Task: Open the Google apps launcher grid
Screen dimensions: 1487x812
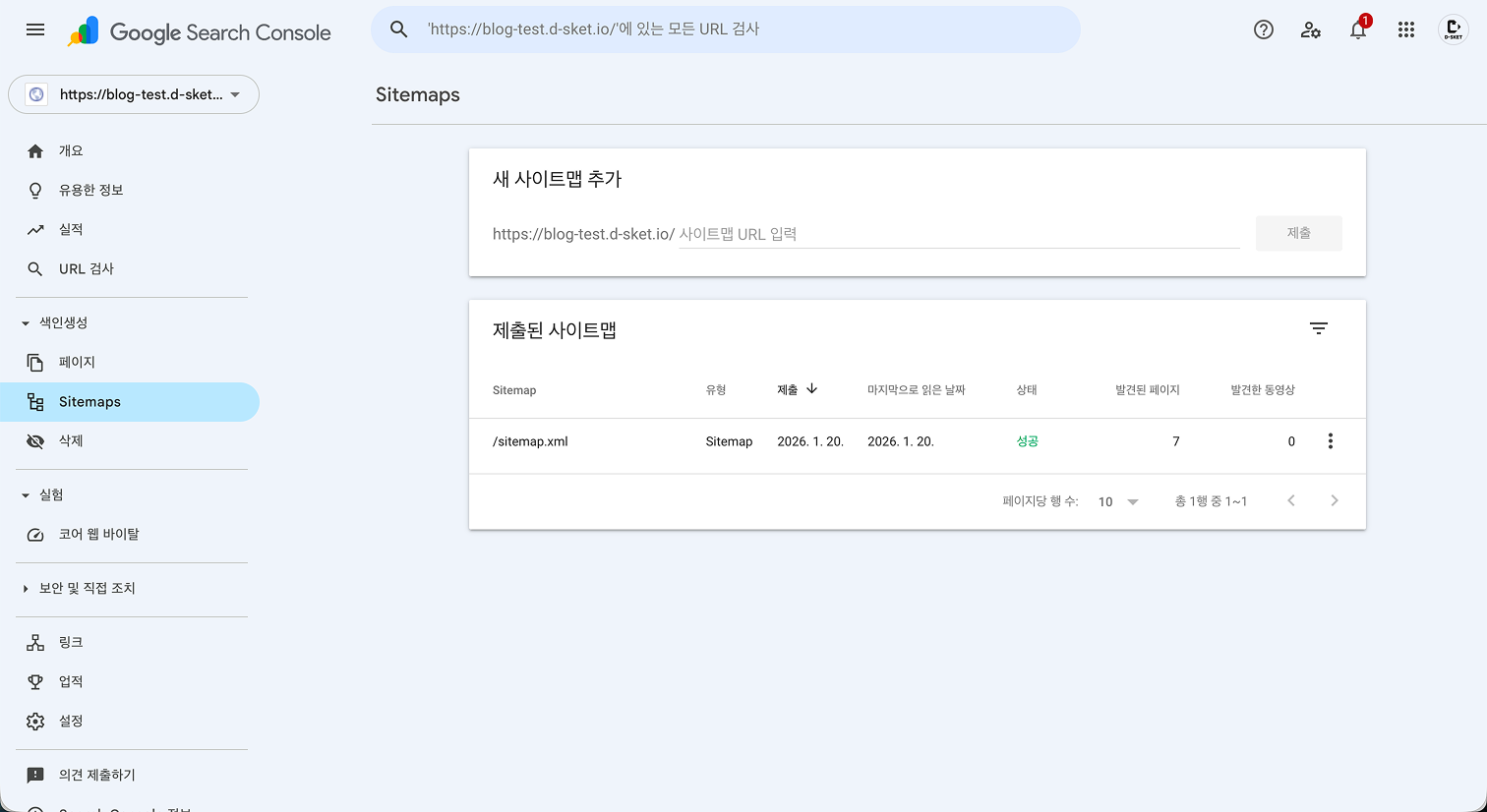Action: 1405,29
